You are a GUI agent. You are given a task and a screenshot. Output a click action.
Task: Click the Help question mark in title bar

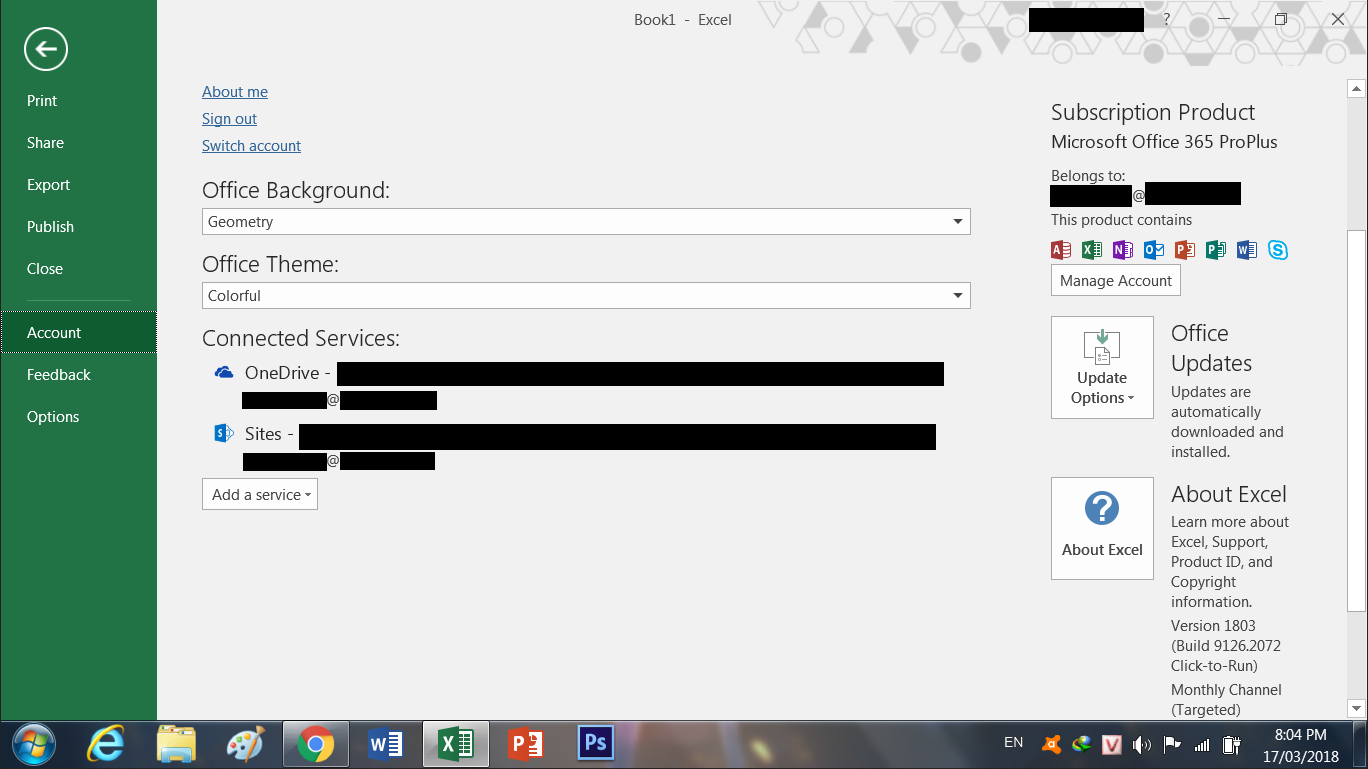[1166, 19]
